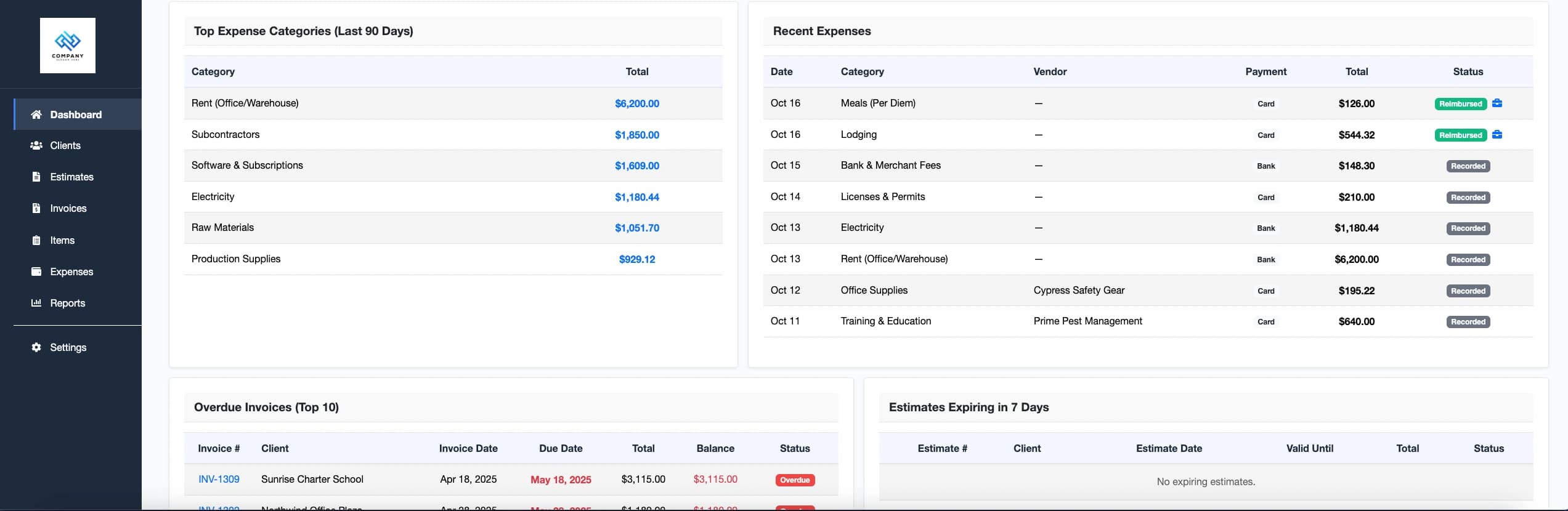Click the company logo in sidebar
The width and height of the screenshot is (1568, 511).
tap(68, 46)
